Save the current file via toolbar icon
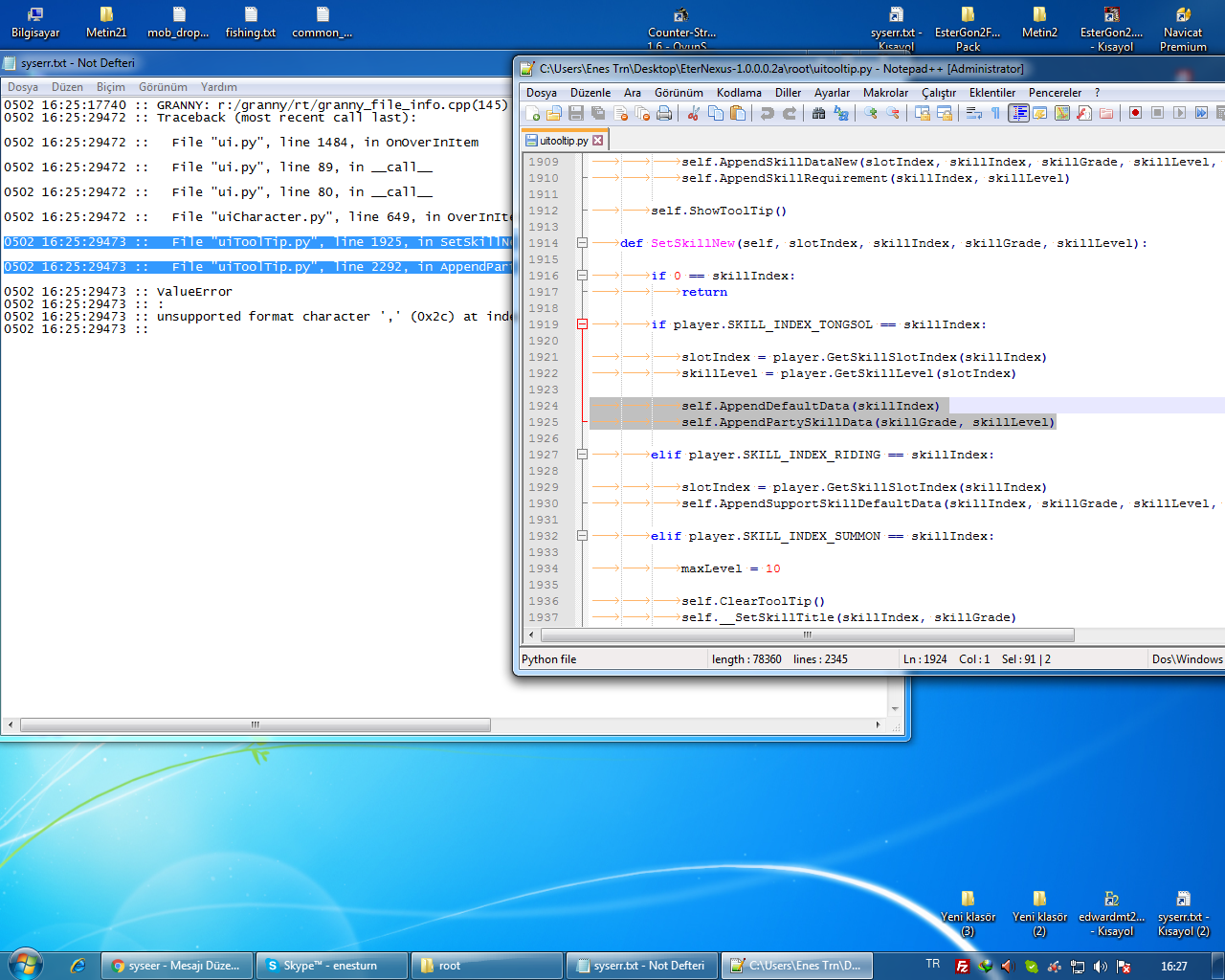Viewport: 1225px width, 980px height. (x=576, y=113)
